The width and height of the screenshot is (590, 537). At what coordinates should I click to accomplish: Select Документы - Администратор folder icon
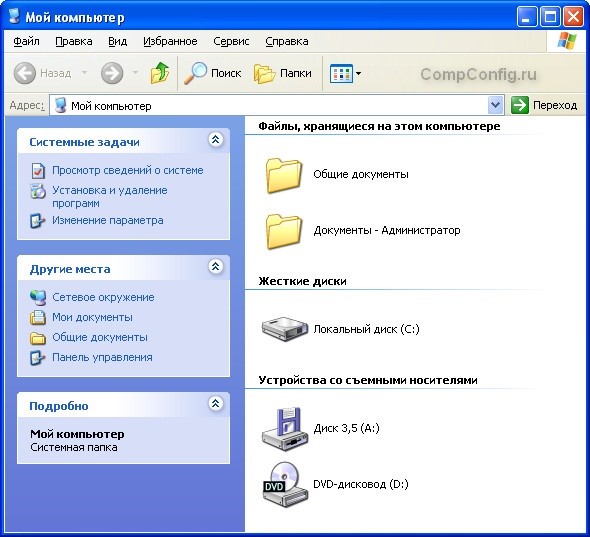pyautogui.click(x=284, y=231)
